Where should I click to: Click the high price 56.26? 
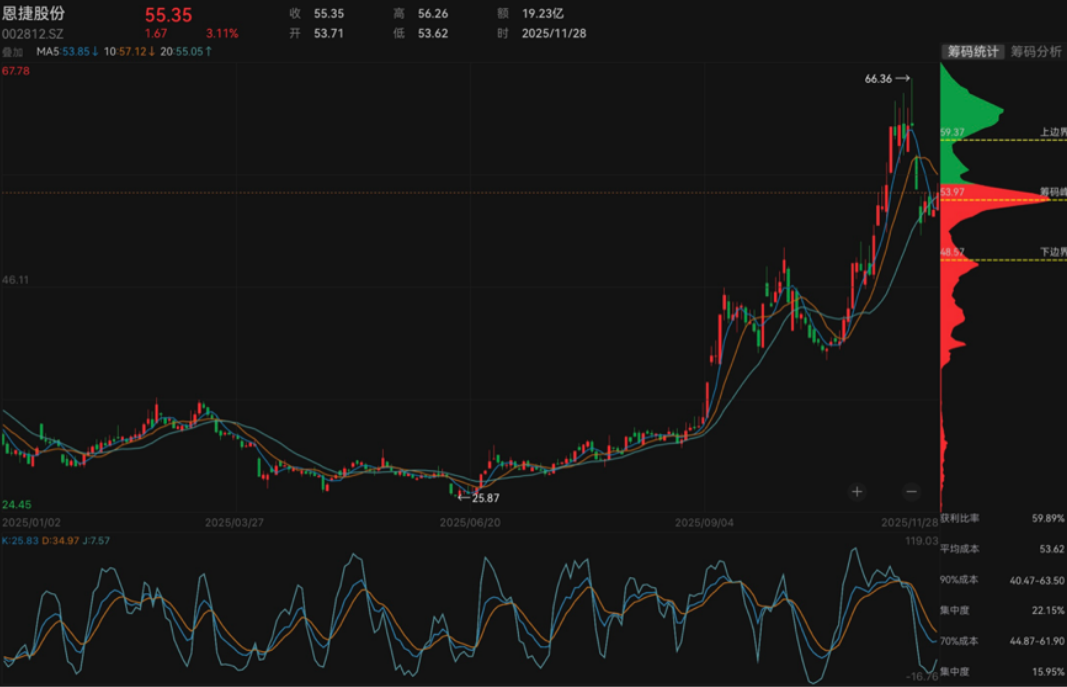click(x=433, y=14)
